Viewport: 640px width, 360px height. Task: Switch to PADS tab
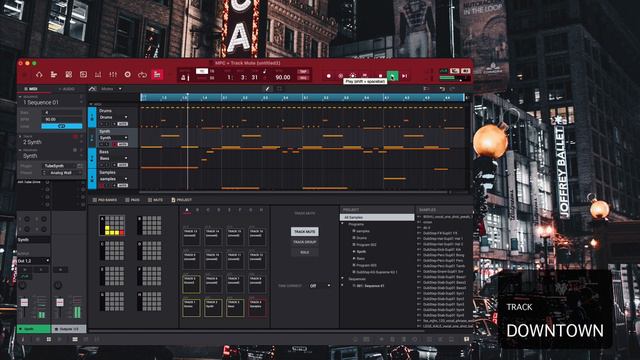[132, 200]
